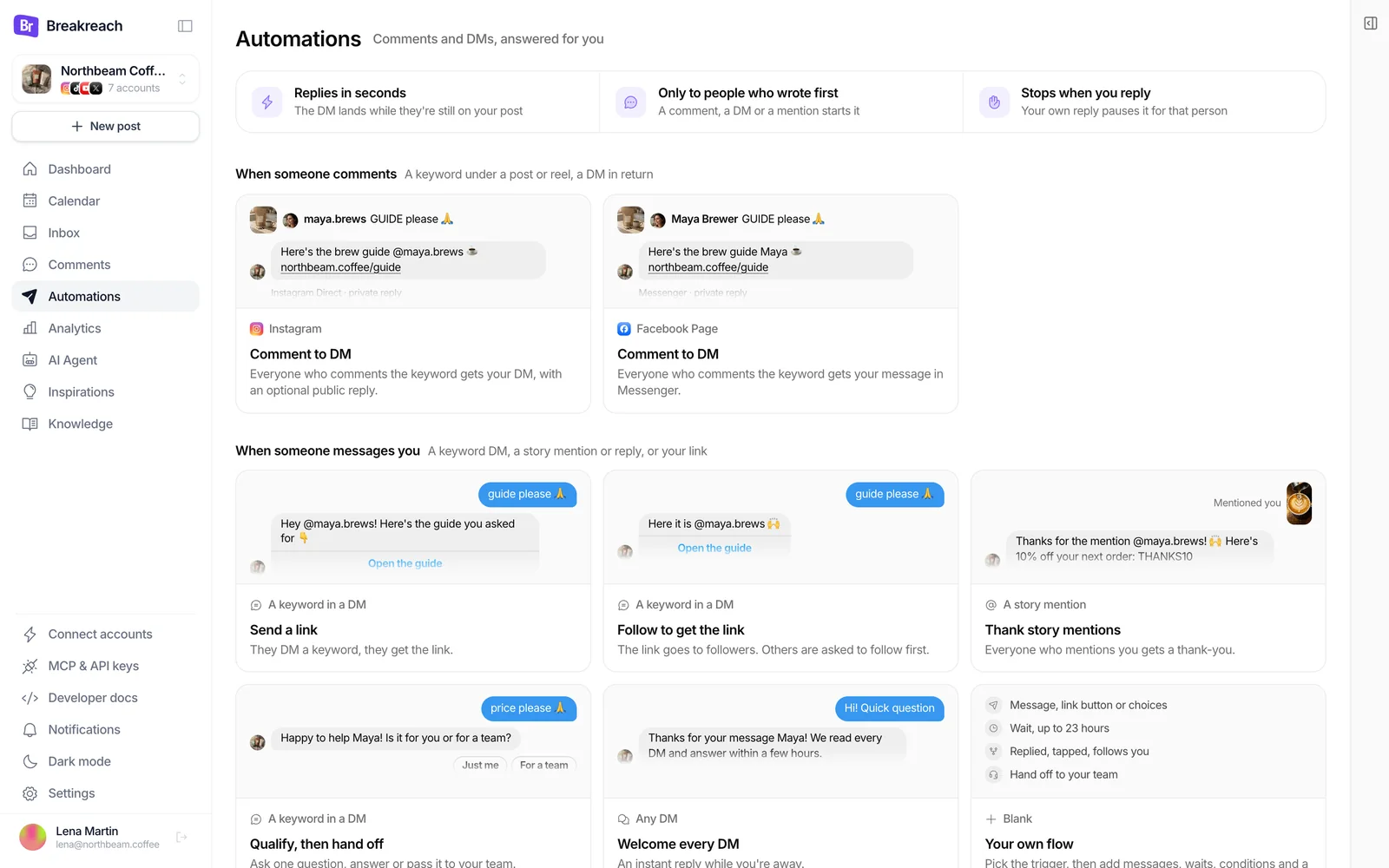Click the 'Open the guide' link in Send a link
The image size is (1389, 868).
405,563
